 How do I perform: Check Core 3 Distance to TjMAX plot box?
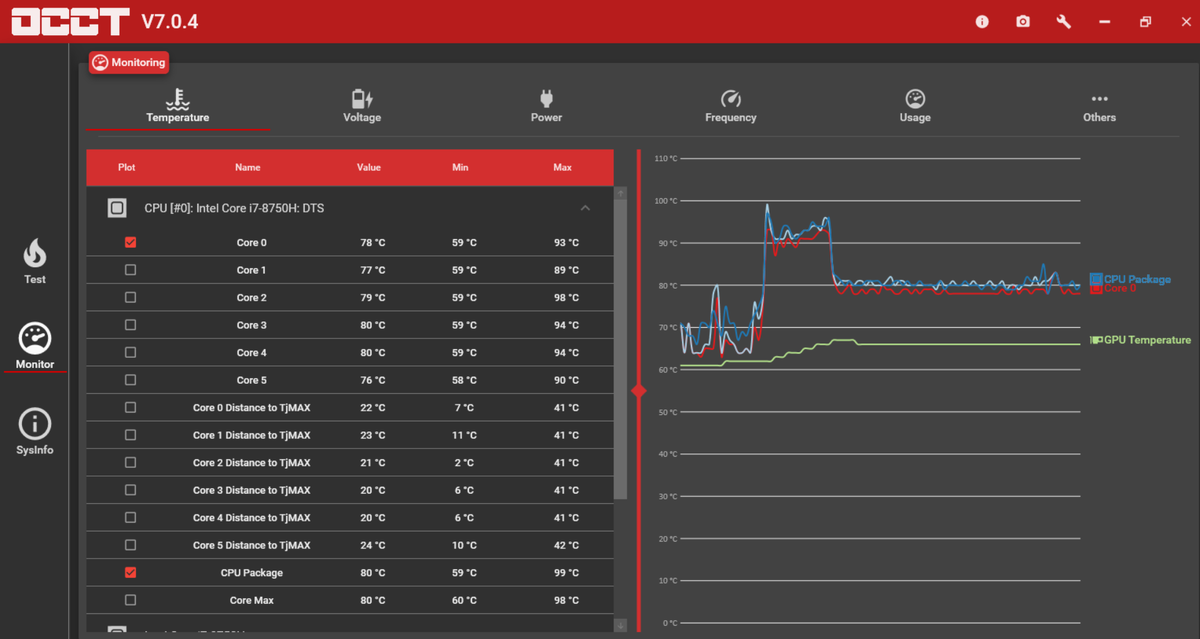[130, 490]
